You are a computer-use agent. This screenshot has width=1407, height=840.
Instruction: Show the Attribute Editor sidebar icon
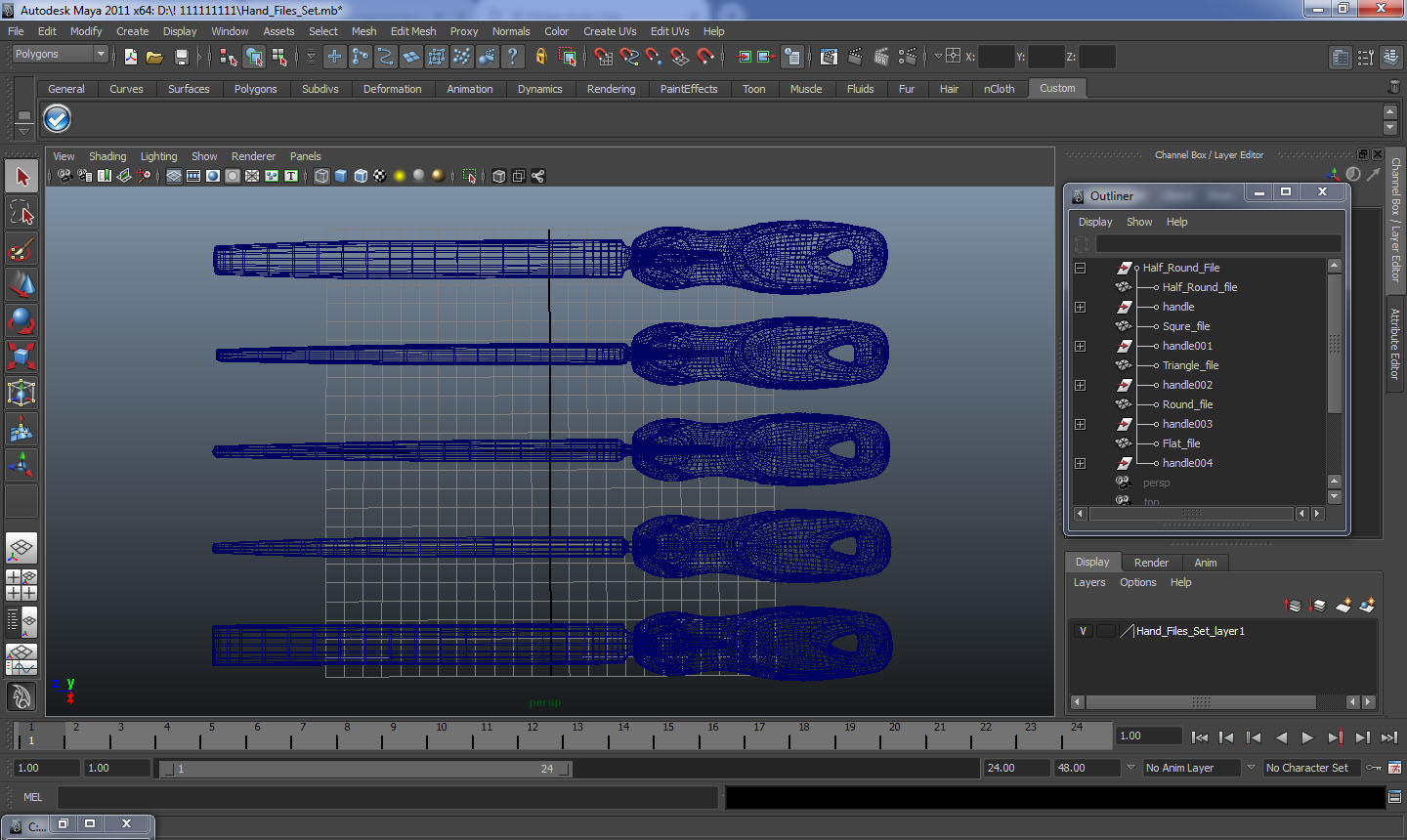(x=1341, y=58)
